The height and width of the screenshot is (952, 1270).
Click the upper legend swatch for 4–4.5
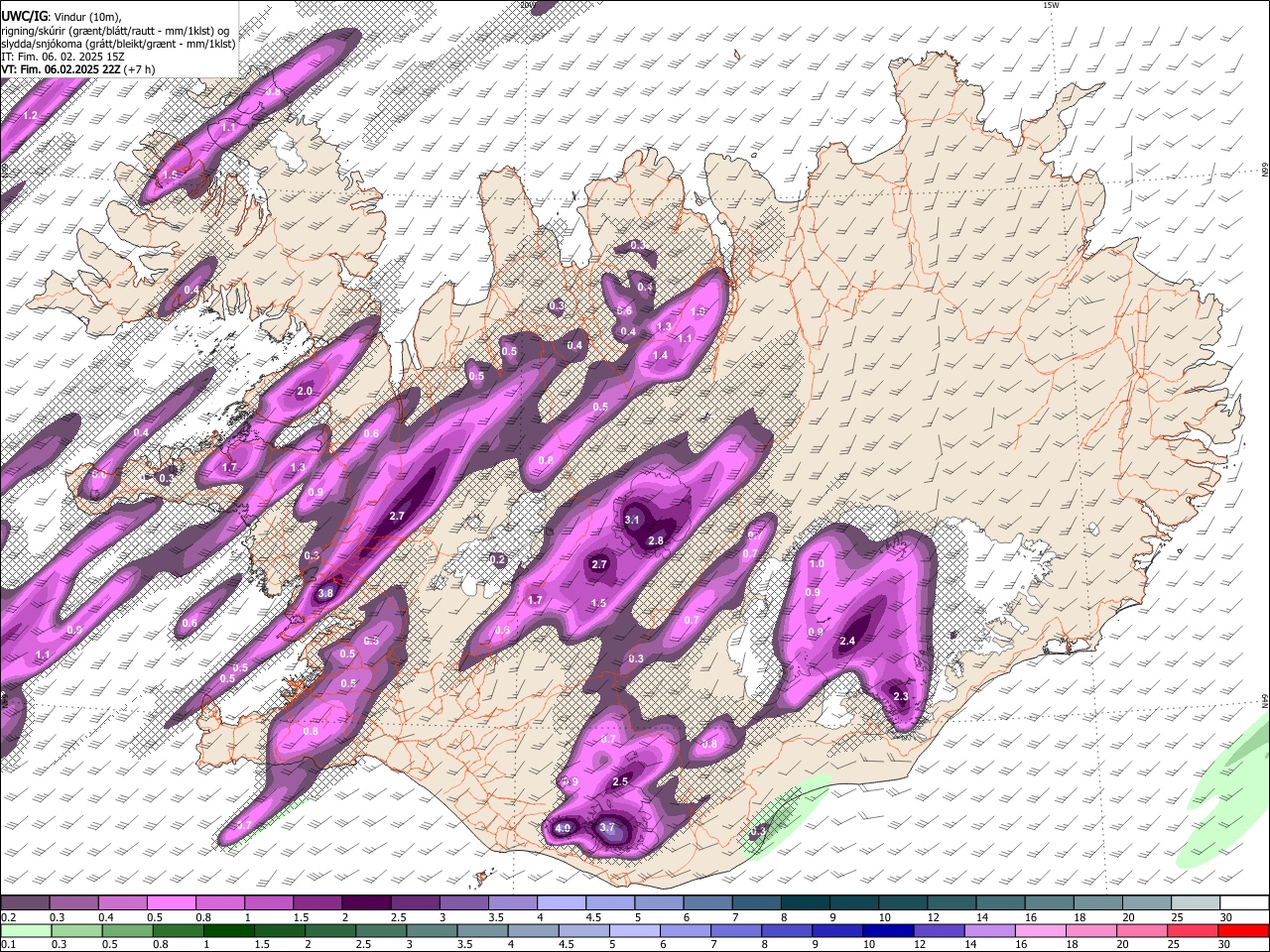coord(560,903)
